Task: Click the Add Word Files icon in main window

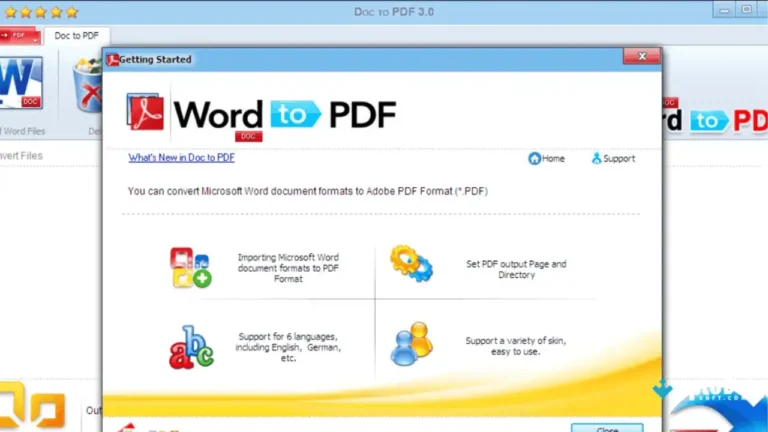Action: (21, 82)
